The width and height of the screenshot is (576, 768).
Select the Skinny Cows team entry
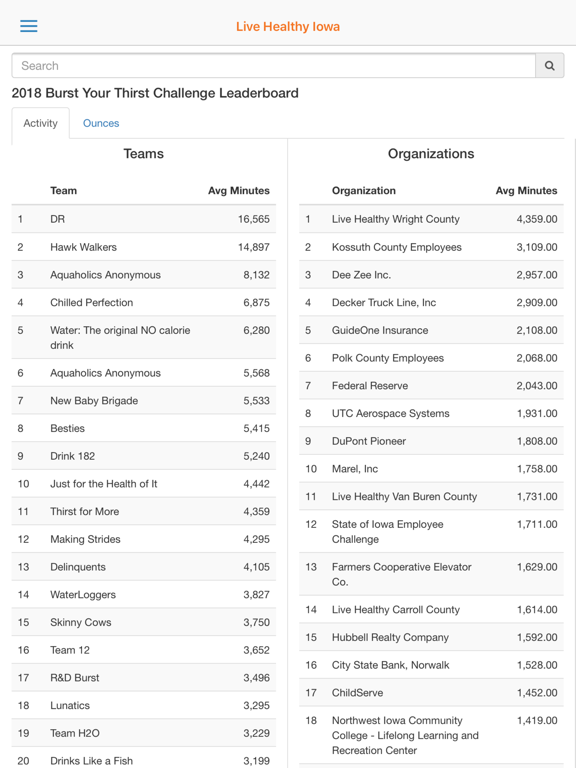tap(144, 622)
